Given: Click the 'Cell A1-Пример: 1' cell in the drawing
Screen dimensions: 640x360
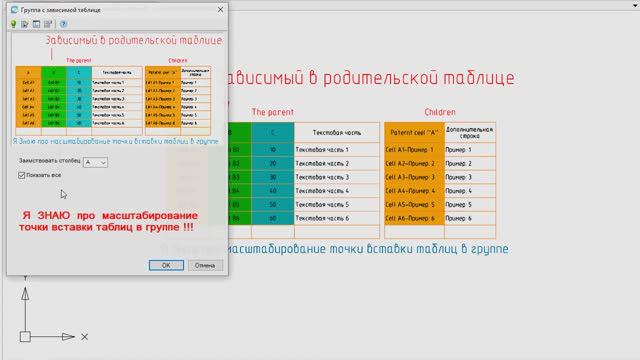Looking at the screenshot, I should [x=414, y=149].
